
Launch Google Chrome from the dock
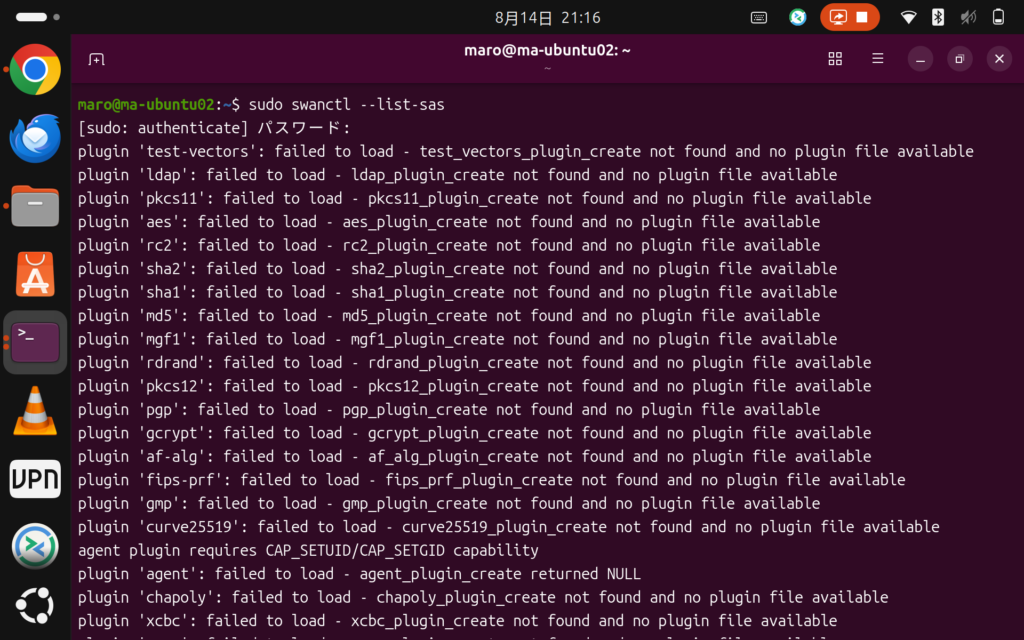(x=35, y=69)
